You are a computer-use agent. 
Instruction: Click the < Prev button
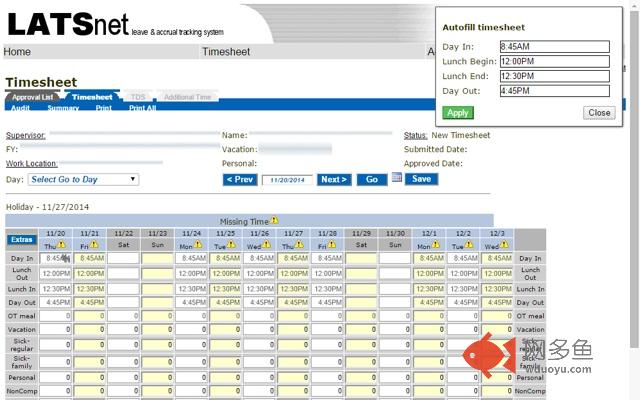pyautogui.click(x=240, y=180)
